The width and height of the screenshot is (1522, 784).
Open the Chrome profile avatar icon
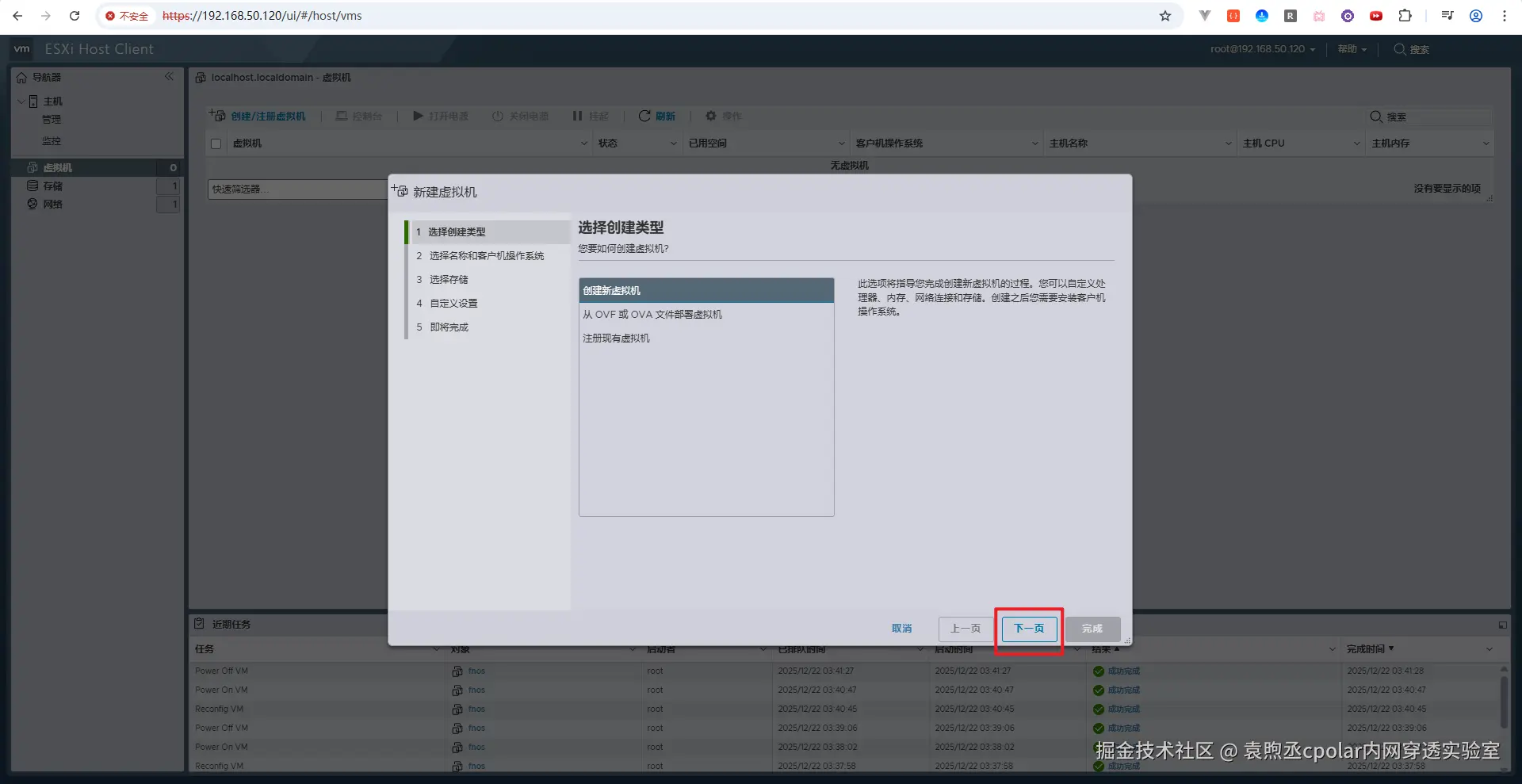point(1476,16)
